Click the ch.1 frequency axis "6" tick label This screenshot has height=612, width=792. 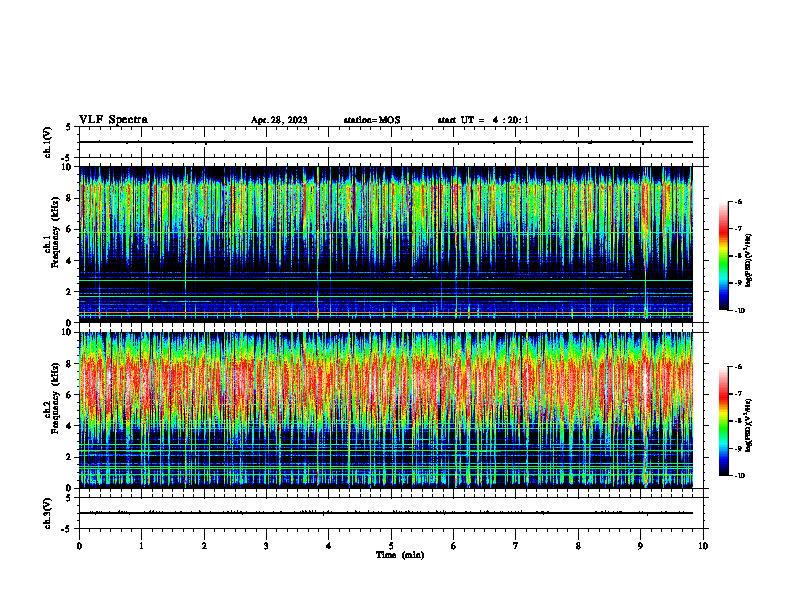pos(70,229)
